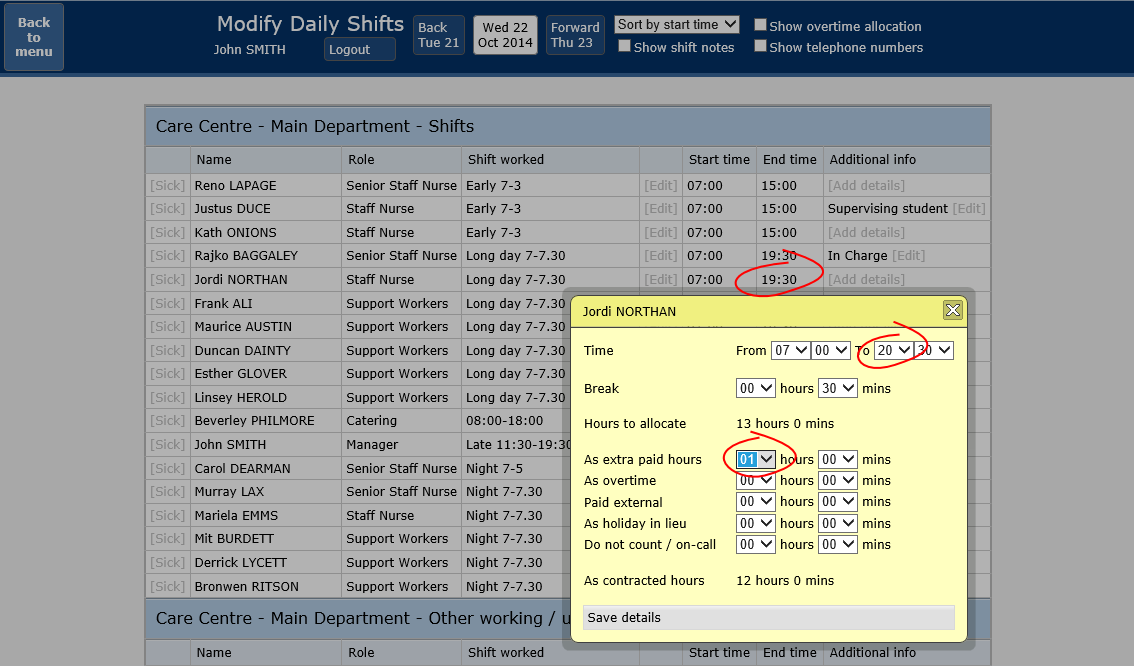This screenshot has height=666, width=1134.
Task: Open the Break minutes dropdown showing 30
Action: (837, 388)
